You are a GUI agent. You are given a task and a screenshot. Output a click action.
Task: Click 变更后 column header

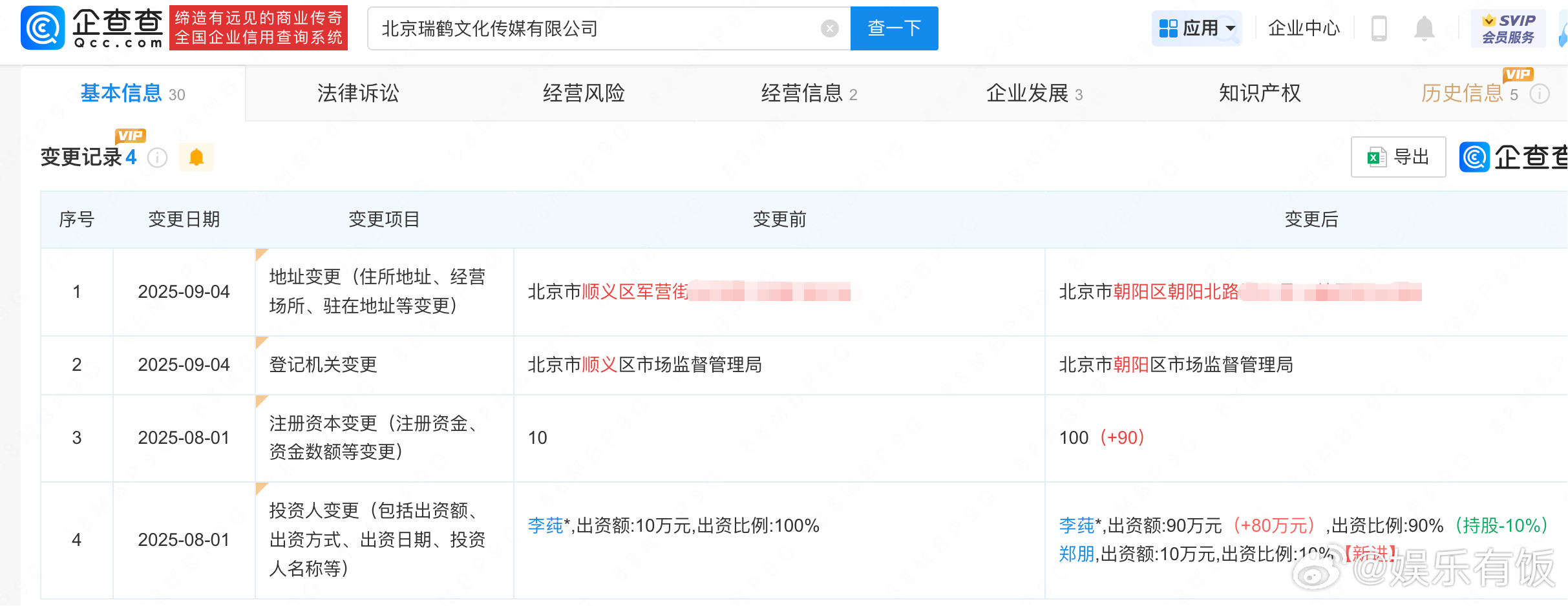pos(1311,220)
